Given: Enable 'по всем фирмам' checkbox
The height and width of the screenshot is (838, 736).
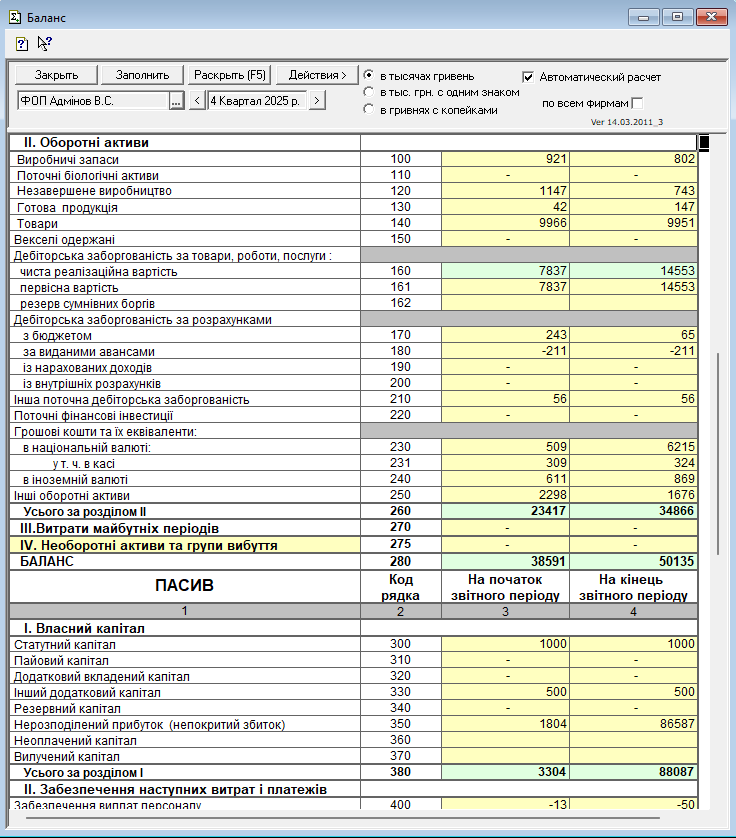Looking at the screenshot, I should coord(637,102).
